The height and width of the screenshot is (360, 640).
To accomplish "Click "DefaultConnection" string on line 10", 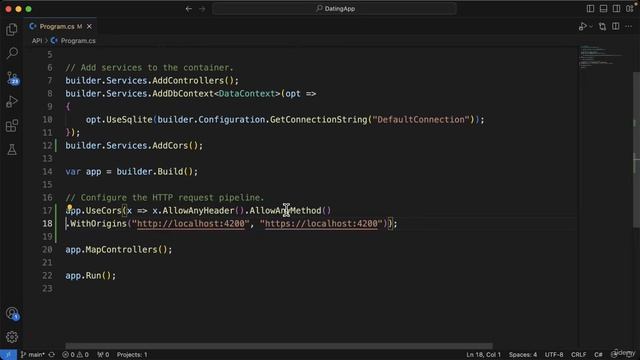I will click(x=420, y=120).
